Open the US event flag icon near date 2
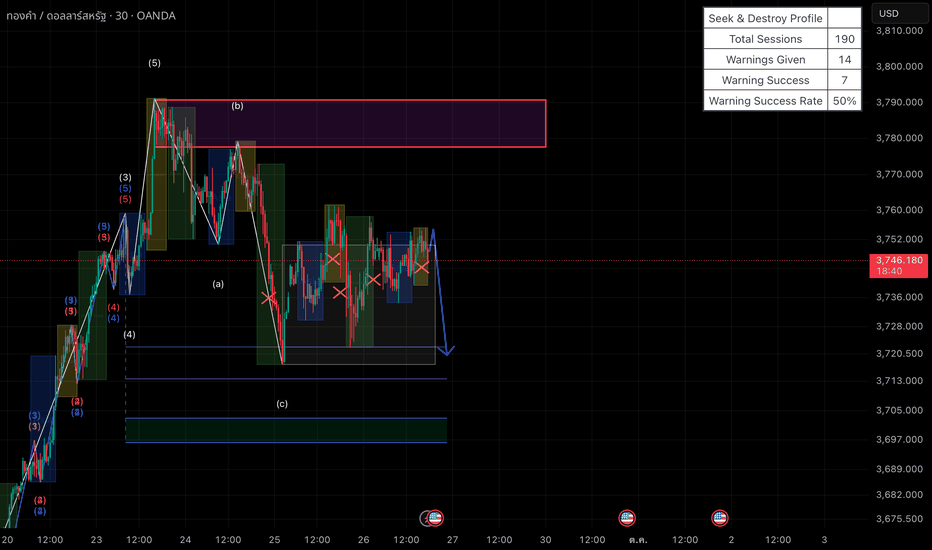Screen dimensions: 932x550 click(720, 518)
